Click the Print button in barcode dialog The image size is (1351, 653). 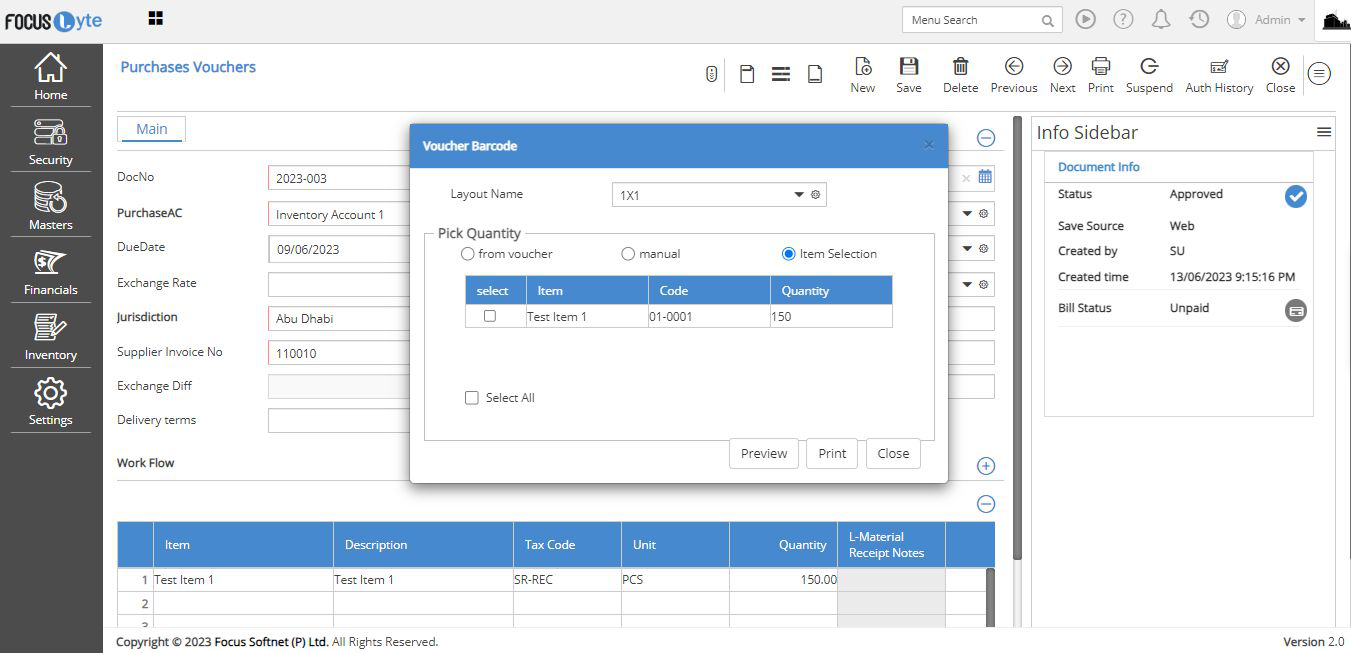point(832,453)
